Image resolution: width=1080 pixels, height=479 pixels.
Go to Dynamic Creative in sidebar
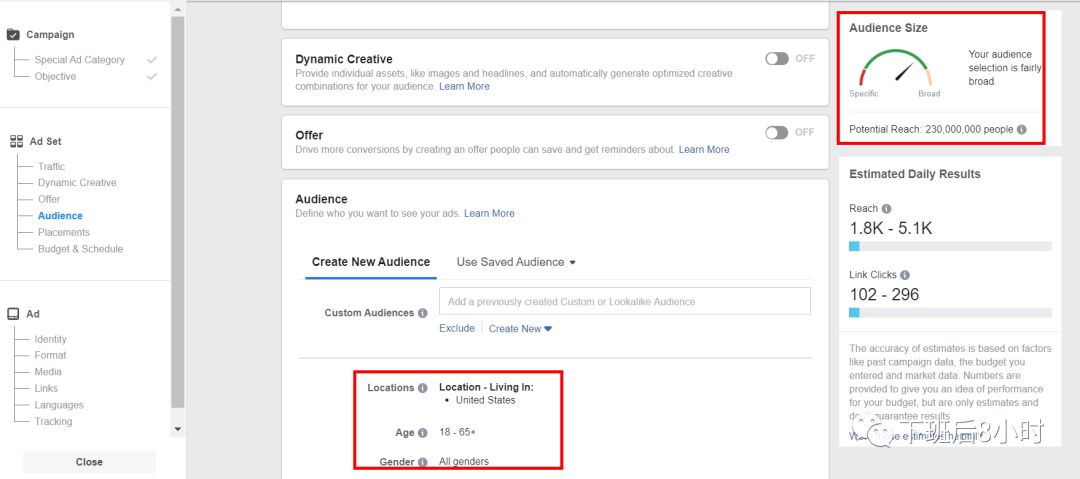(77, 183)
